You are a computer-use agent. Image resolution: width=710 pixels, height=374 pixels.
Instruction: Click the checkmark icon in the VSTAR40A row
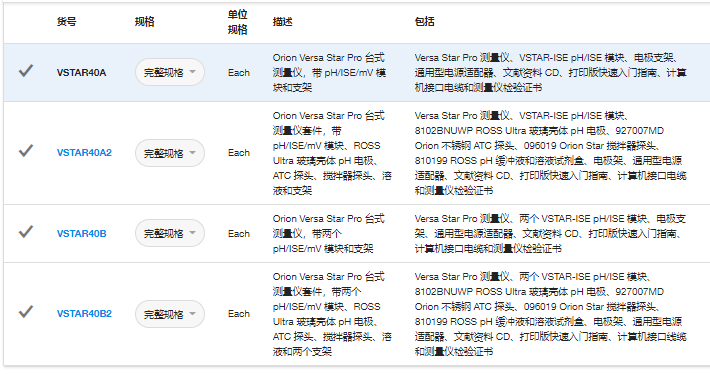click(x=26, y=71)
